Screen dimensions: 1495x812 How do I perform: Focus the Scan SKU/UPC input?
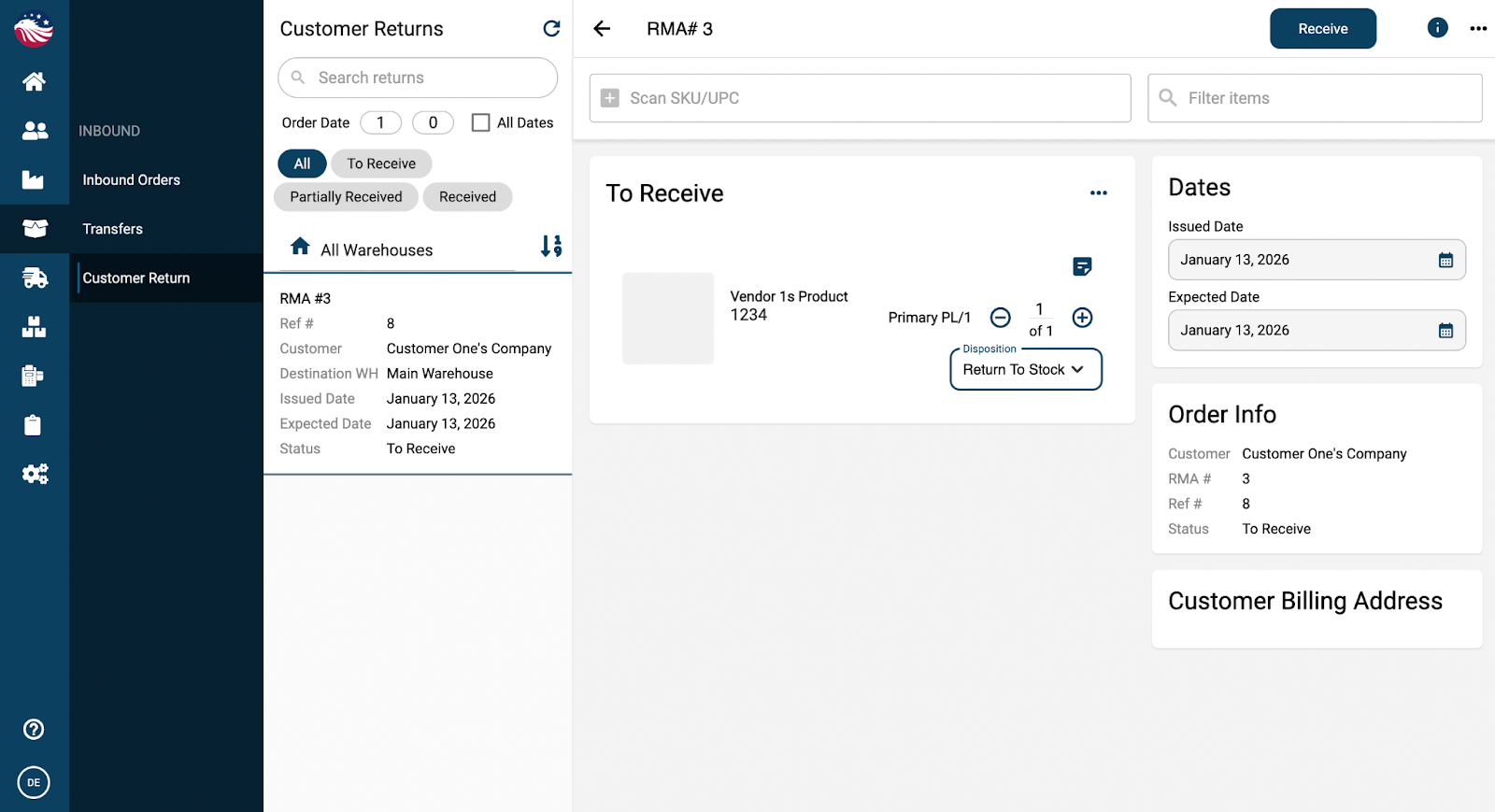[860, 98]
